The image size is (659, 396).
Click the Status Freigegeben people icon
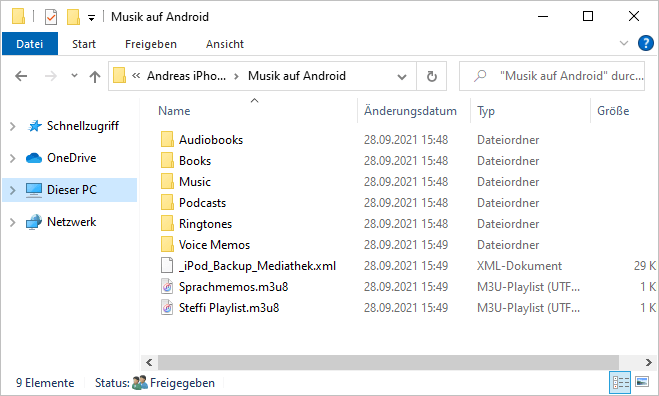pos(140,383)
